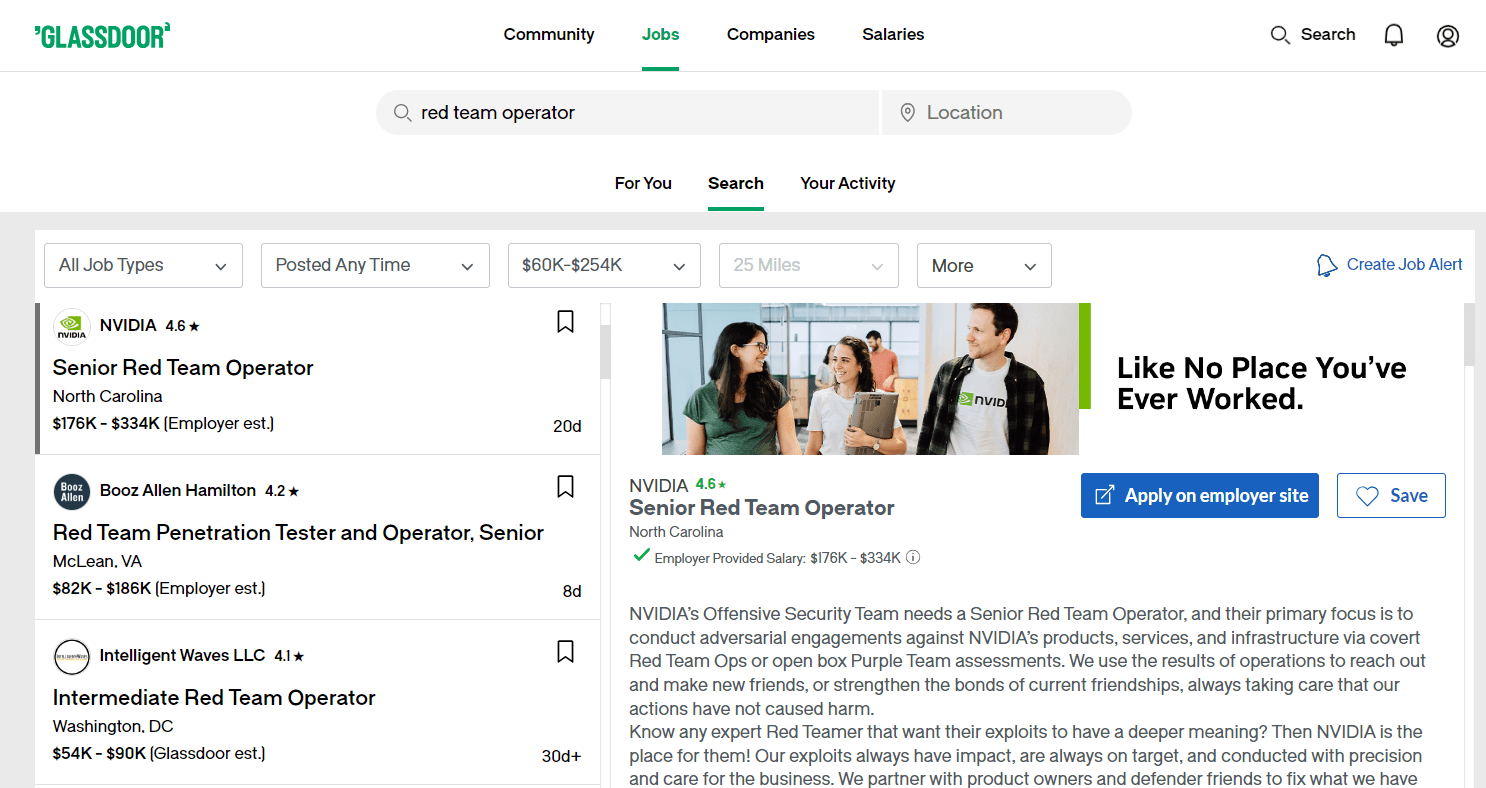Click the 'Employer Provided Salary' text

[x=730, y=558]
